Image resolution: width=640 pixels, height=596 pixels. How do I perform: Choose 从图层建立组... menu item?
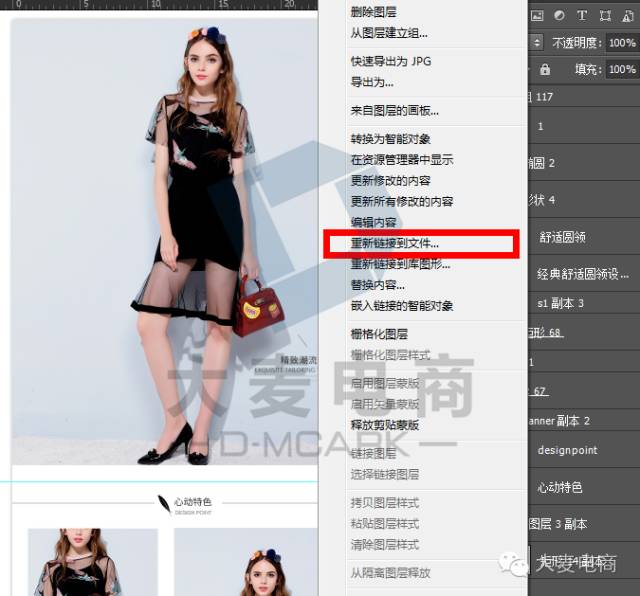389,33
